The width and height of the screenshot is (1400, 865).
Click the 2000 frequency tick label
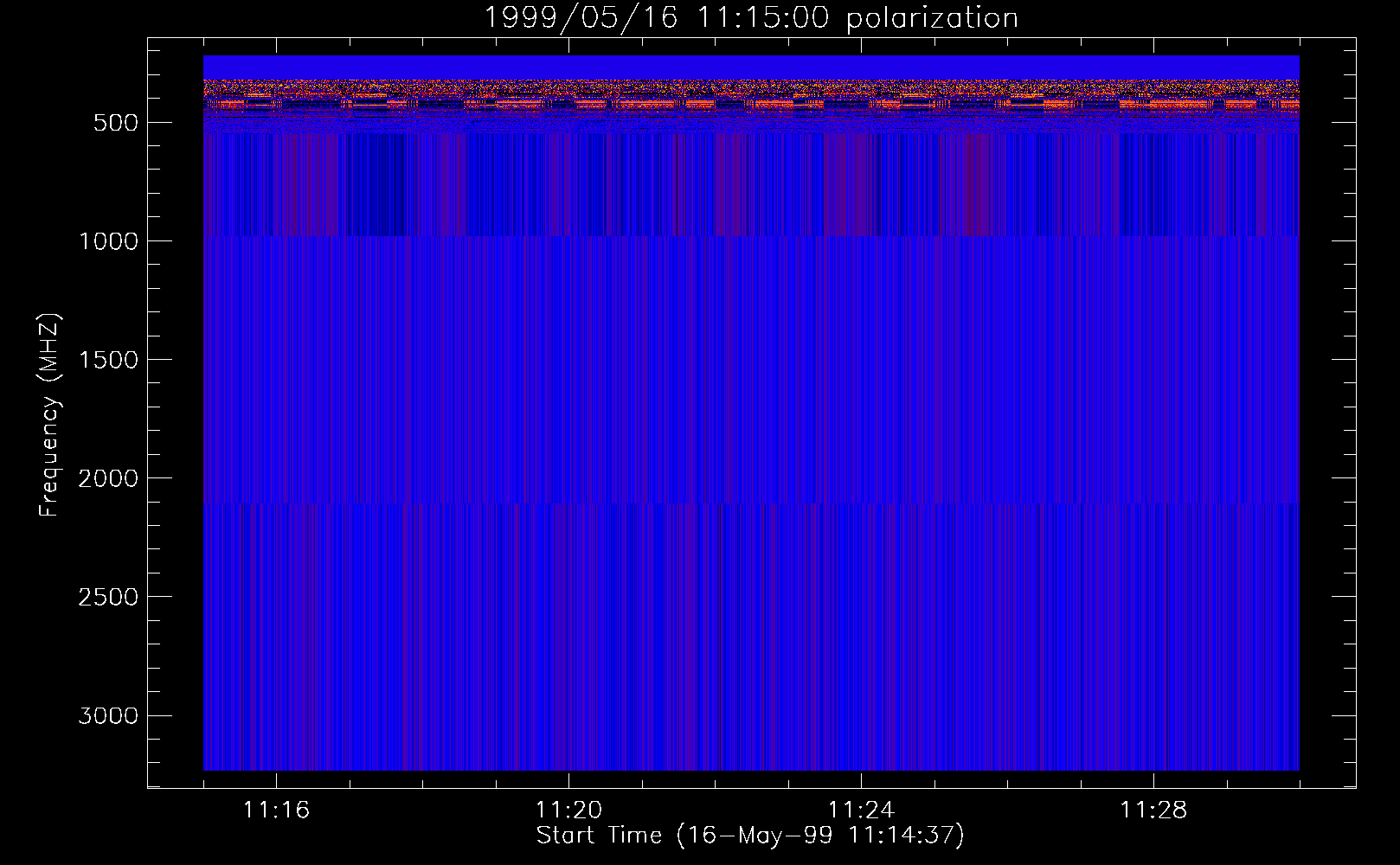pos(108,478)
